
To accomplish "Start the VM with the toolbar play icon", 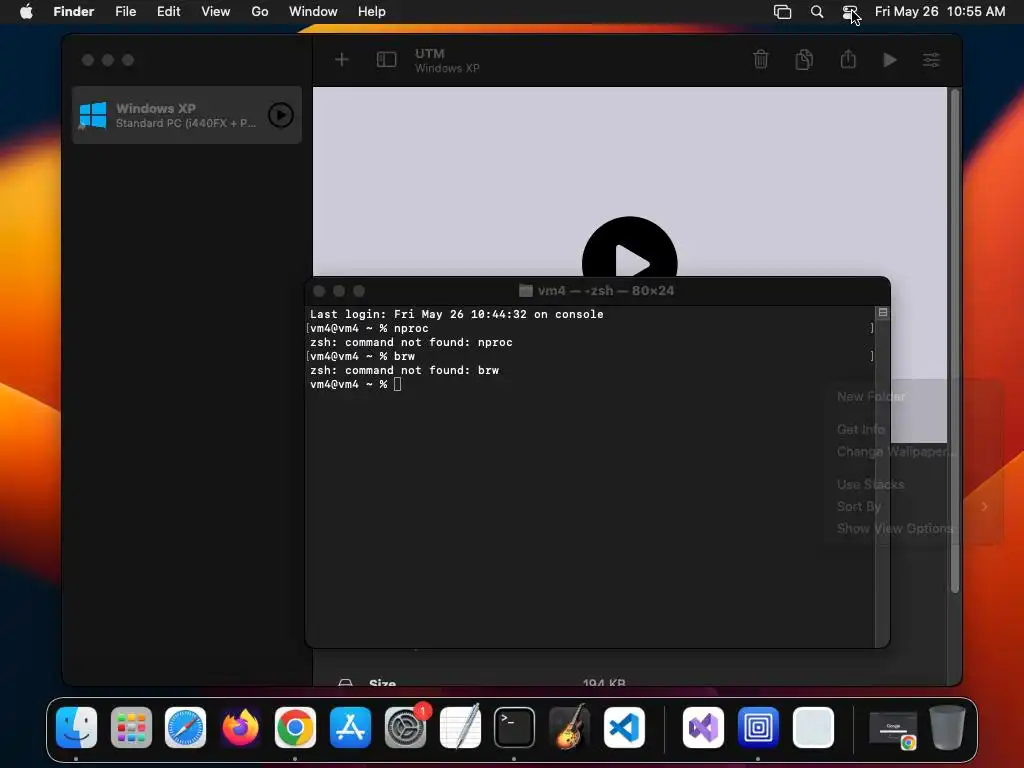I will coord(889,60).
